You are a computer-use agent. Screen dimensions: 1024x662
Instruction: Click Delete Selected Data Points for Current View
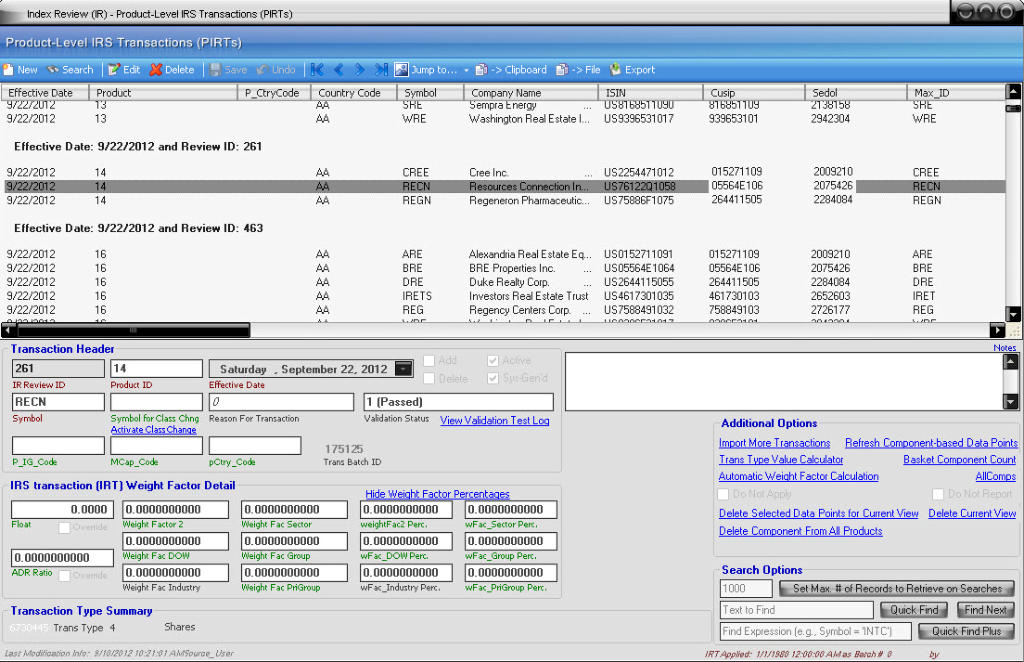819,514
